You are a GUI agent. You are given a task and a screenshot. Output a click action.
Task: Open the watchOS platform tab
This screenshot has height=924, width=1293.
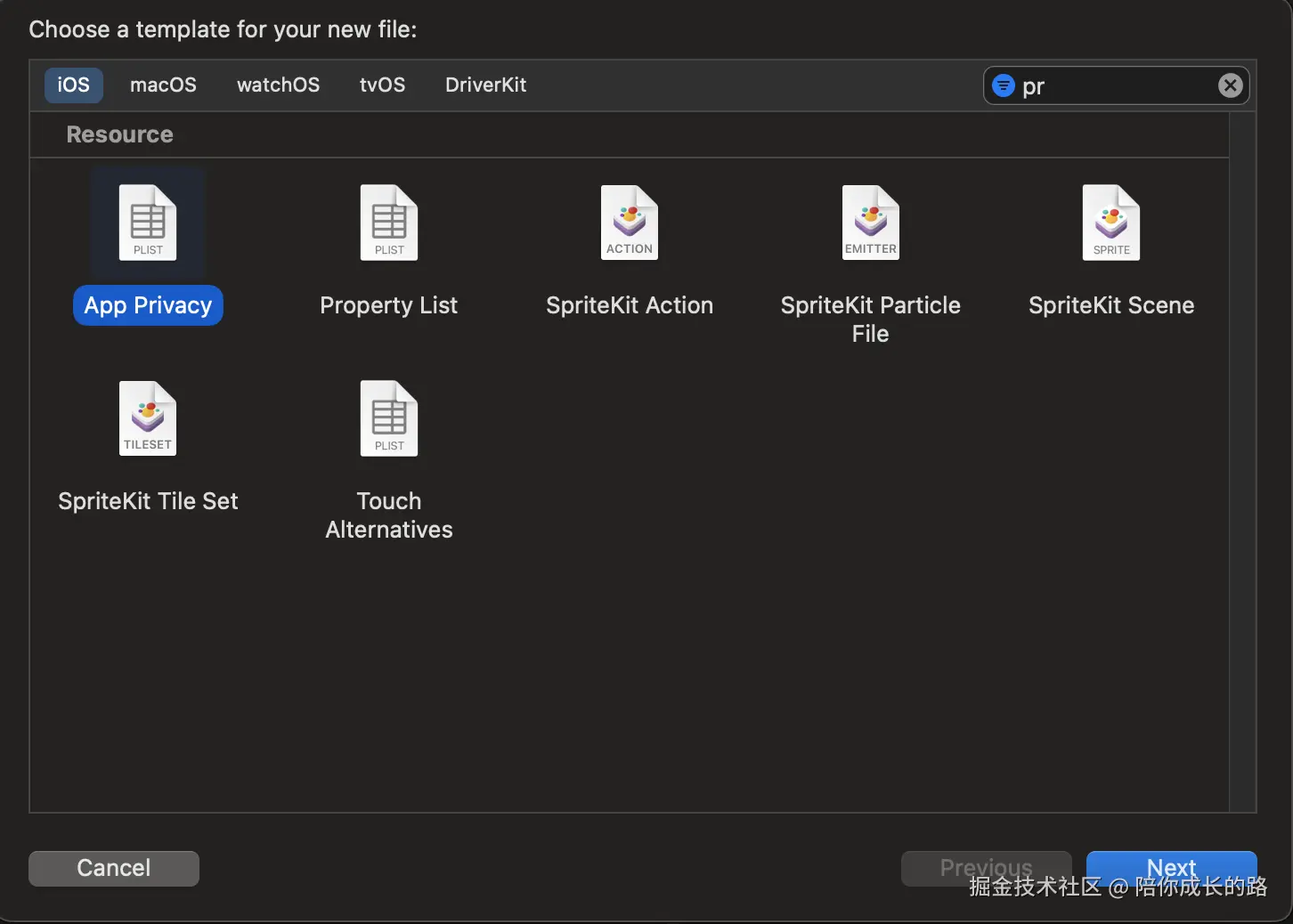coord(278,85)
